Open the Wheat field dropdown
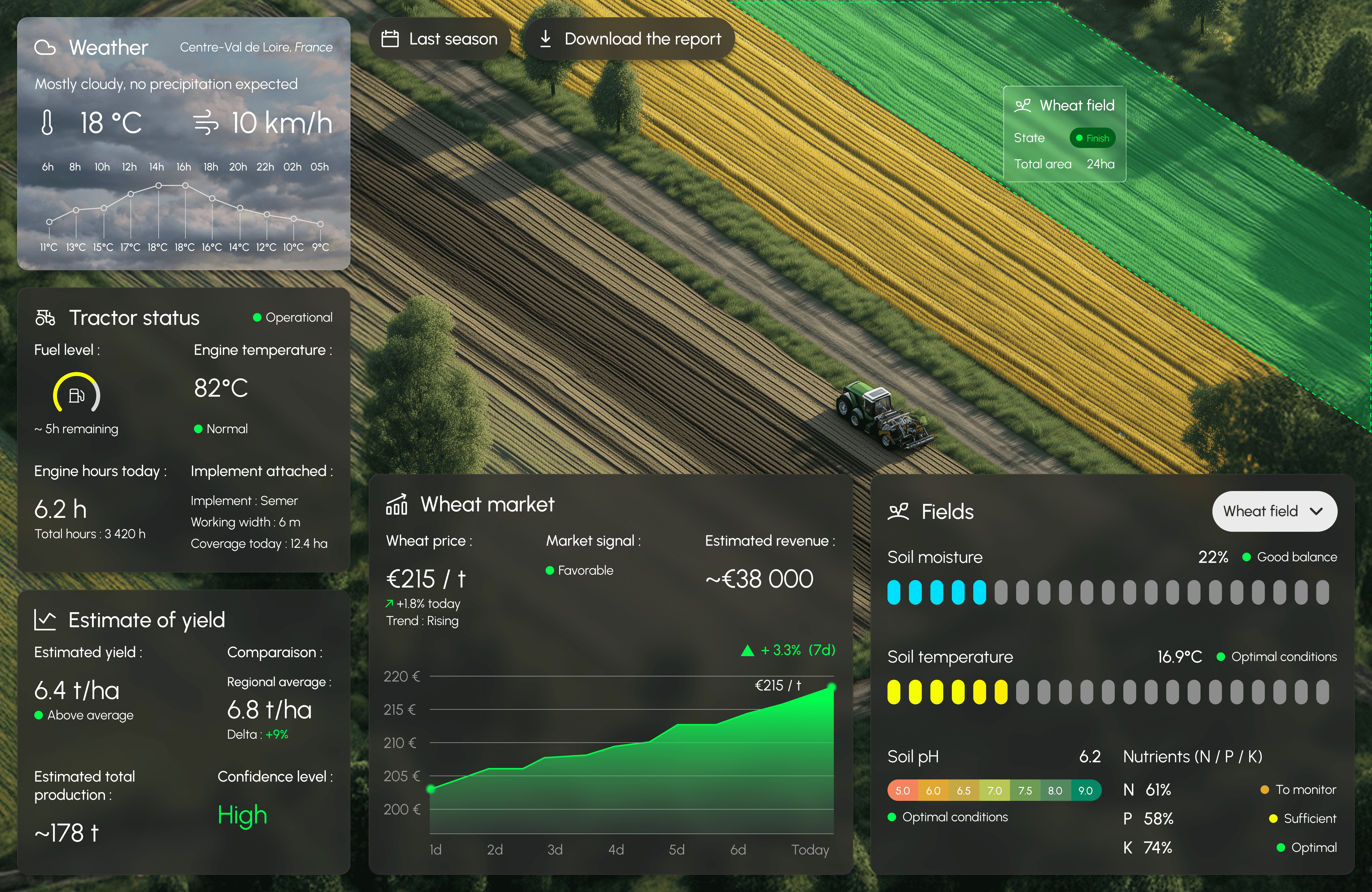This screenshot has width=1372, height=892. coord(1261,511)
